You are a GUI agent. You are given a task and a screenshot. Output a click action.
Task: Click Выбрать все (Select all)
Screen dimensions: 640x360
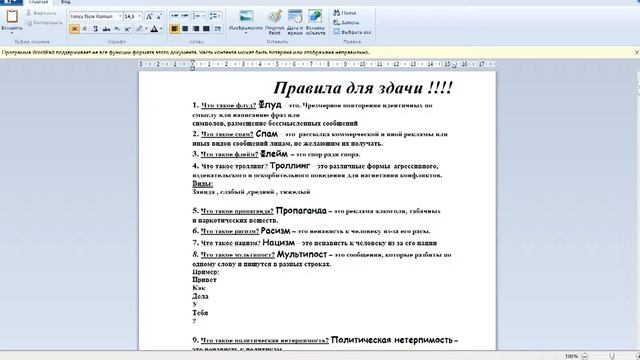(352, 32)
